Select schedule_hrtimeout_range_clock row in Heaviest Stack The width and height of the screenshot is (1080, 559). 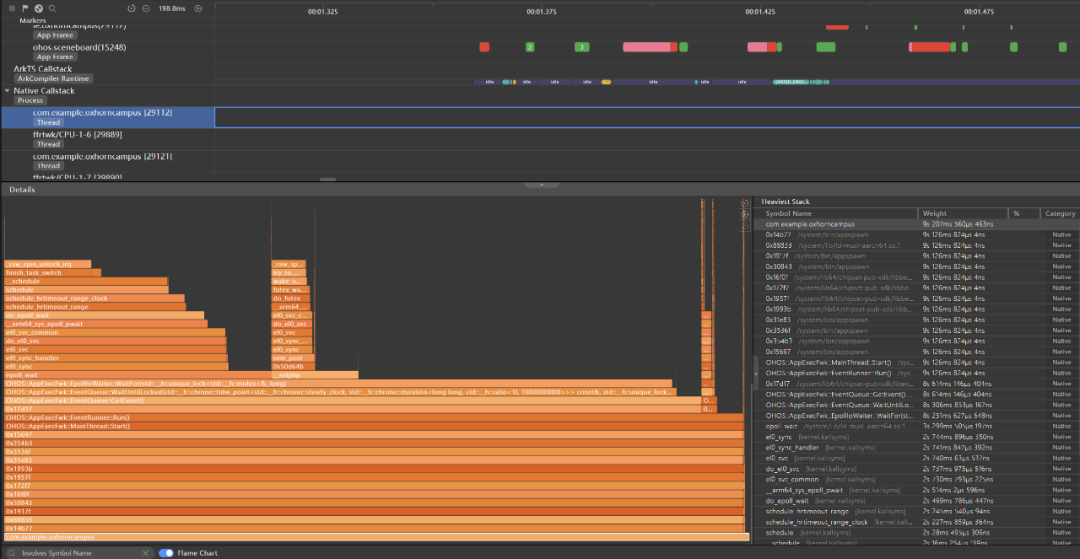click(x=917, y=522)
